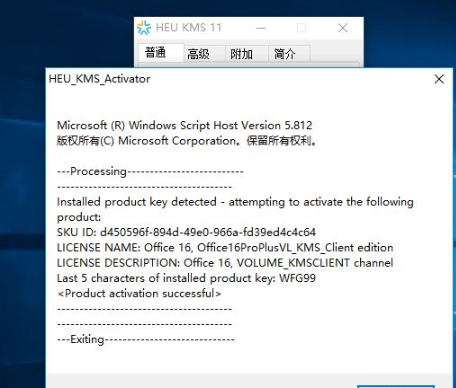This screenshot has width=456, height=388.
Task: Close the HEU KMS 11 window
Action: click(x=343, y=28)
